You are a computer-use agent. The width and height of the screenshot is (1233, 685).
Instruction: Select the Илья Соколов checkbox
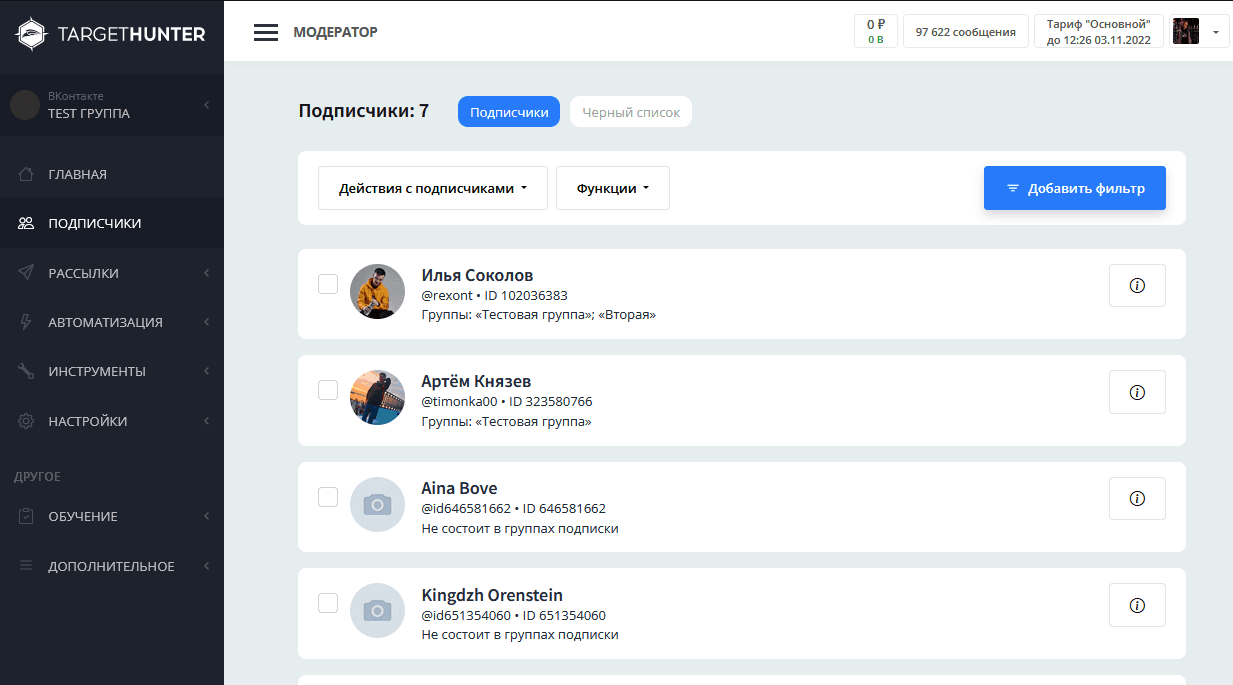point(328,284)
